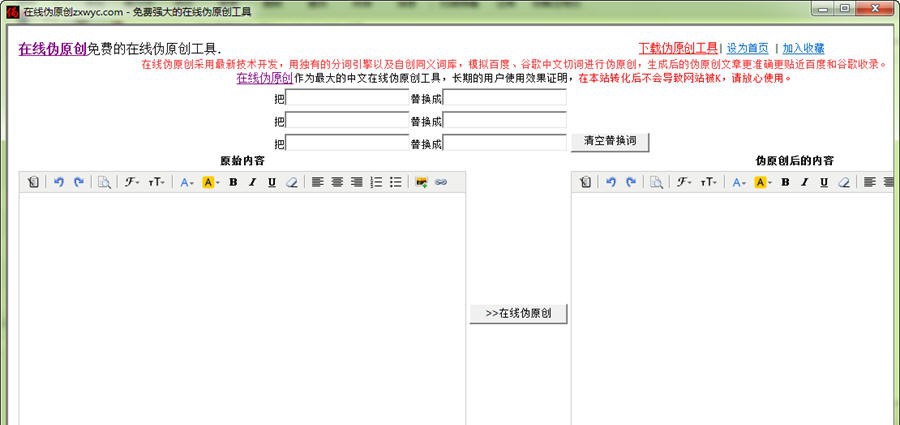This screenshot has width=900, height=425.
Task: Center align text in 原始内容 editor
Action: [x=337, y=182]
